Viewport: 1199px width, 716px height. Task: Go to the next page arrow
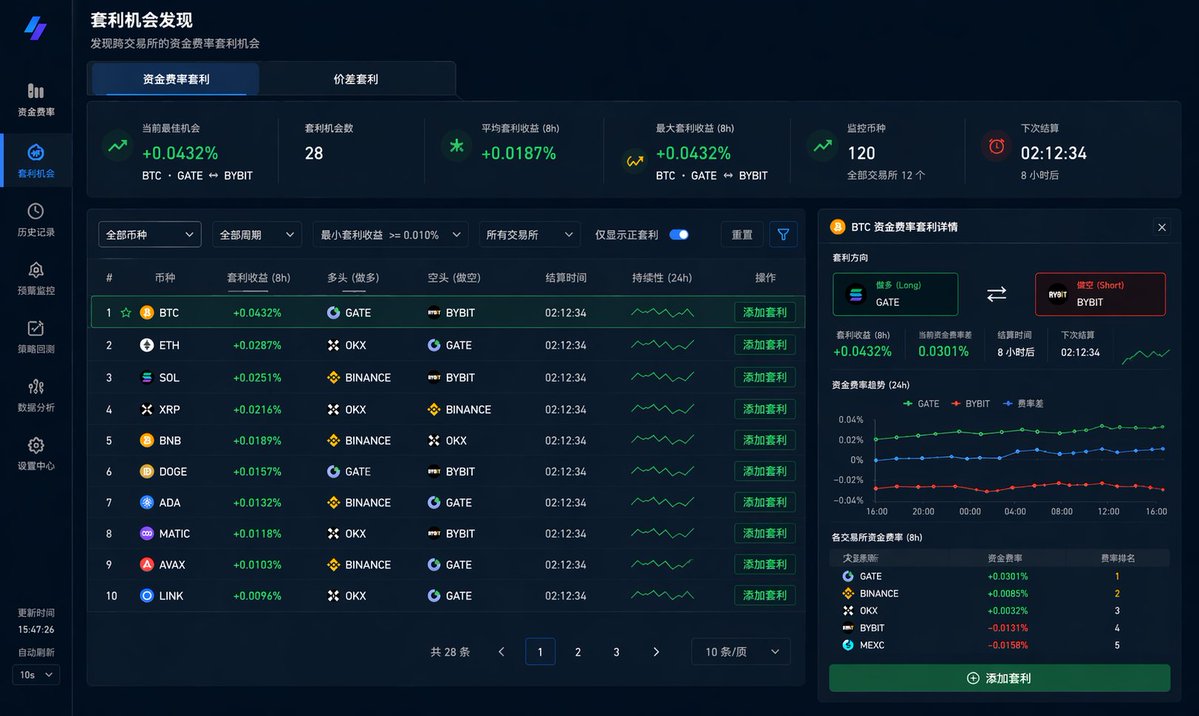coord(656,652)
